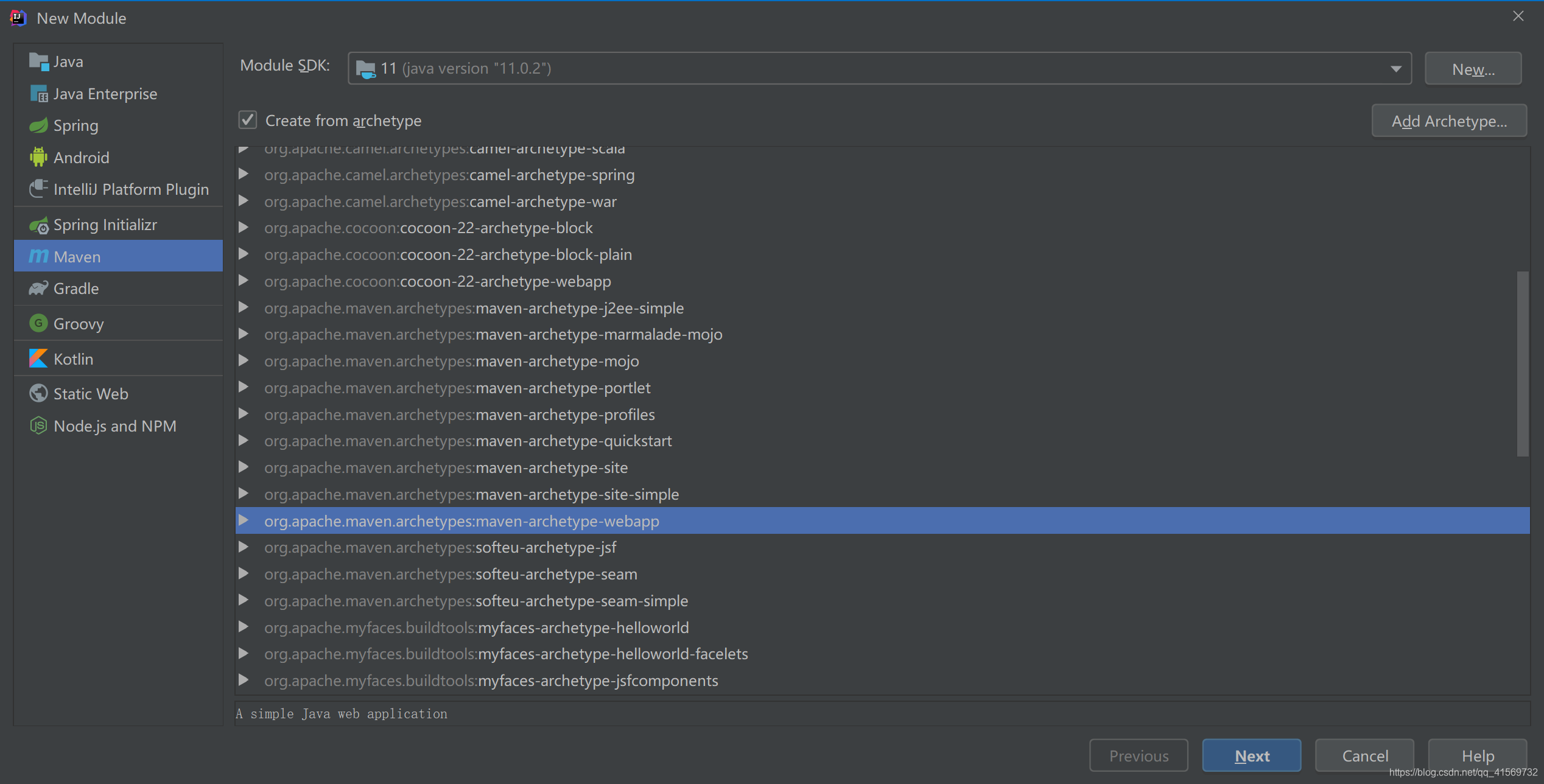Screen dimensions: 1544x784
Task: Expand maven-archetype-quickstart entry
Action: tap(244, 441)
